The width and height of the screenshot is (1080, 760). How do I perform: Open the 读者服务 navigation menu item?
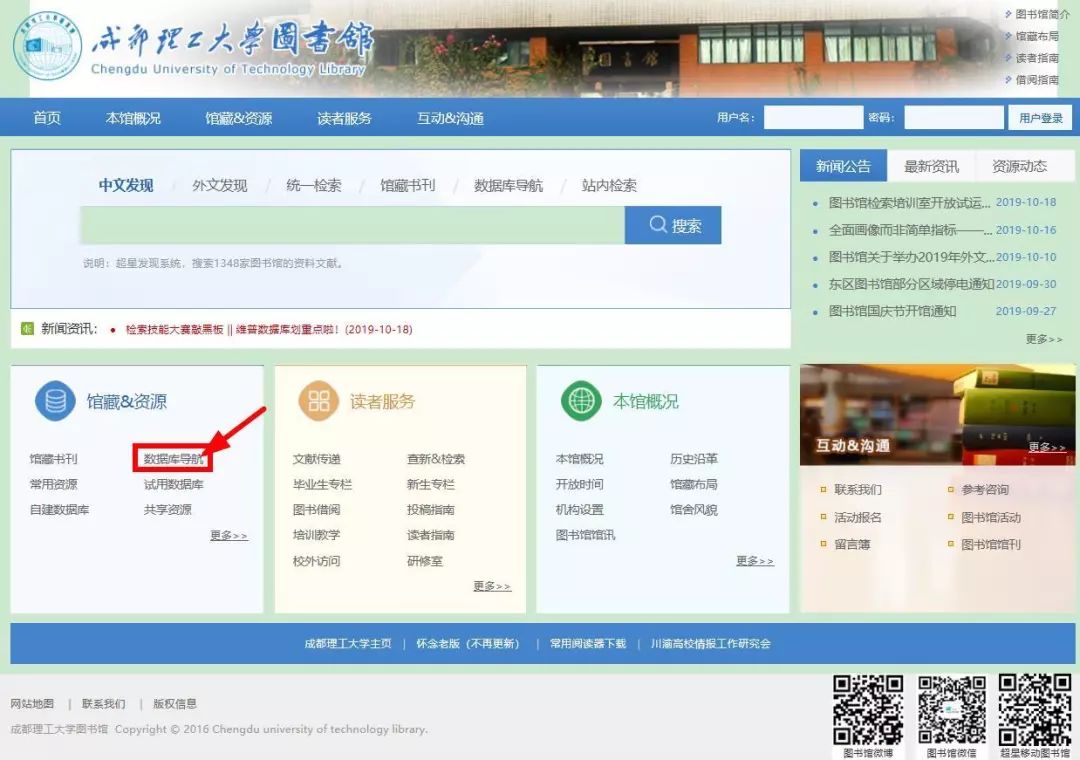(344, 118)
